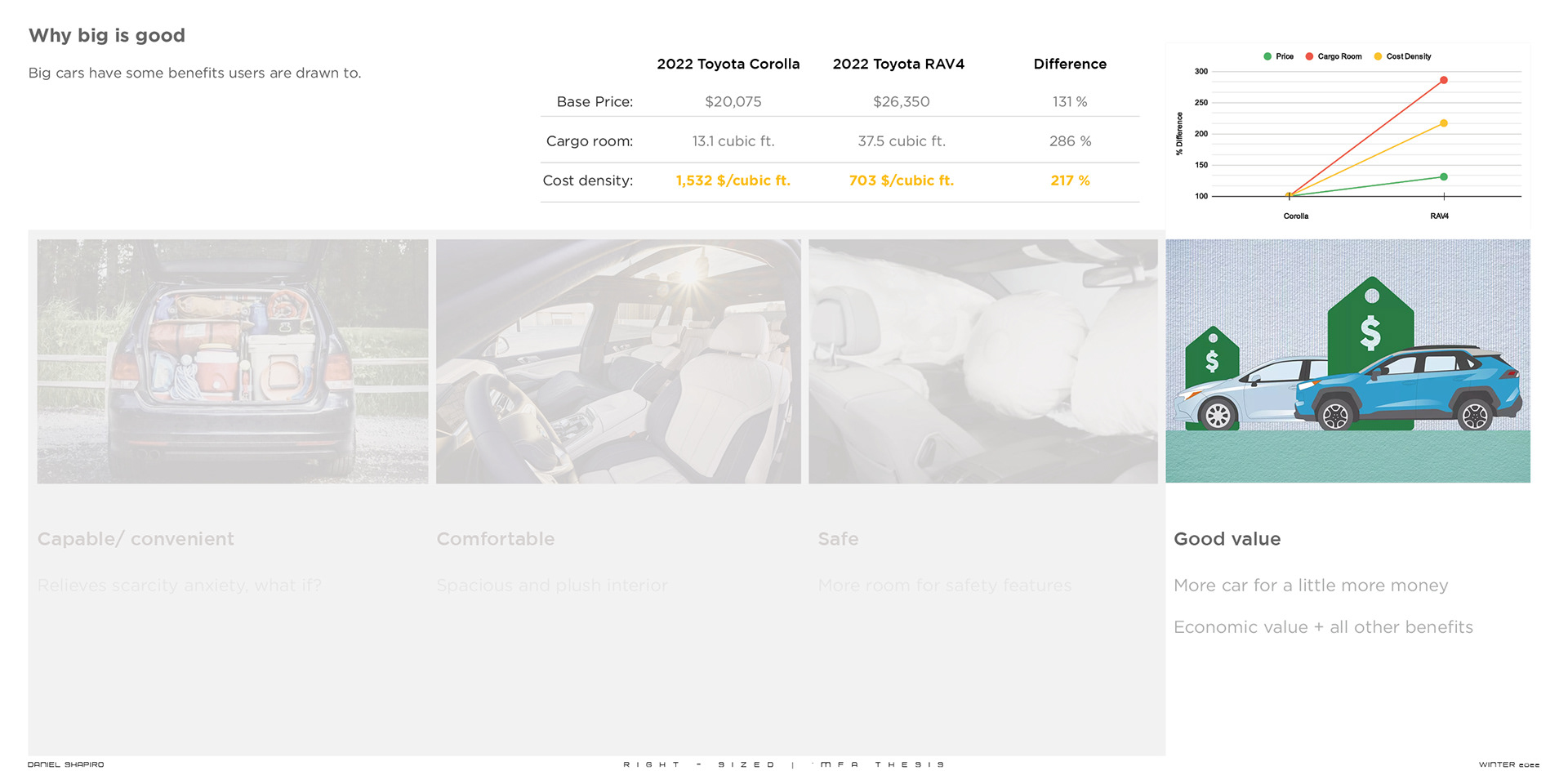
Task: Click the blue RAV4 car illustration
Action: point(1407,388)
